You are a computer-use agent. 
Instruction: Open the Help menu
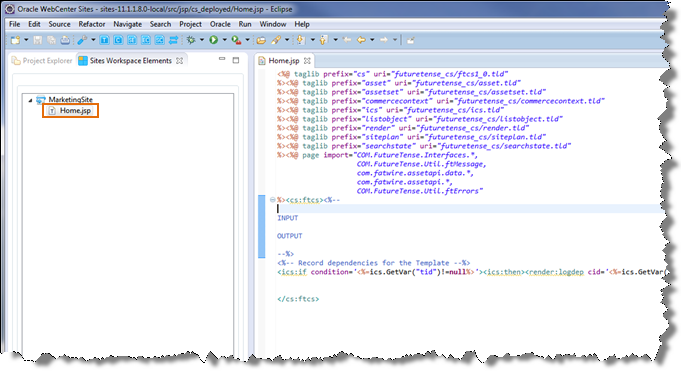point(302,24)
